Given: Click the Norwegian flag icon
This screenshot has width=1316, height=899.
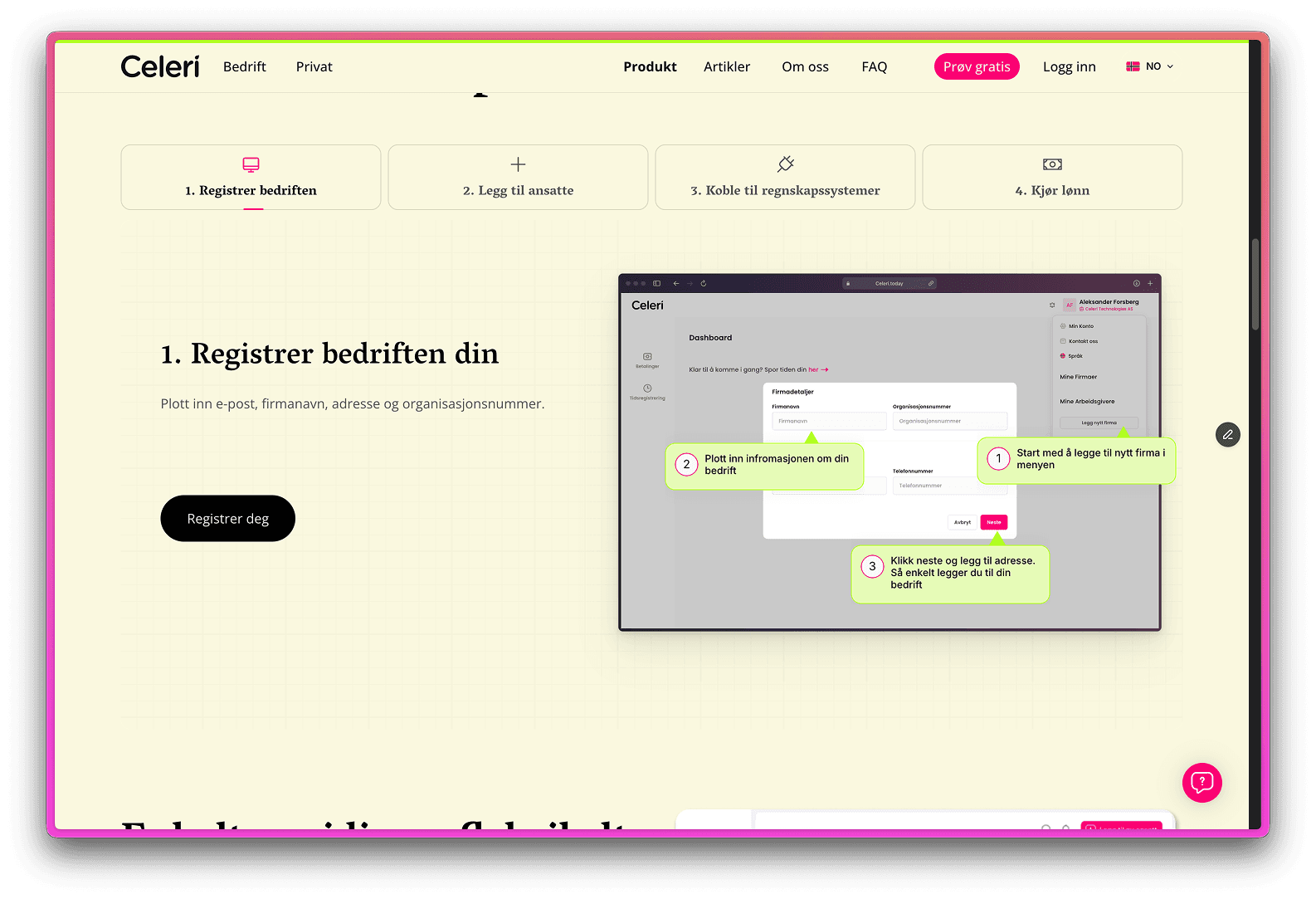Looking at the screenshot, I should tap(1133, 66).
